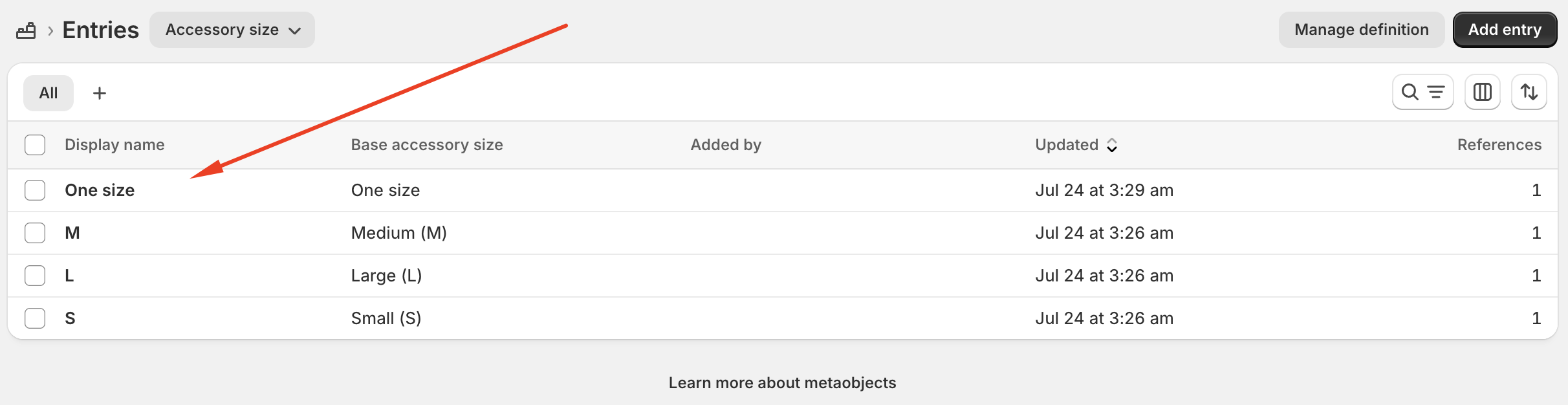Toggle the select all entries checkbox
Image resolution: width=1568 pixels, height=405 pixels.
[x=35, y=145]
